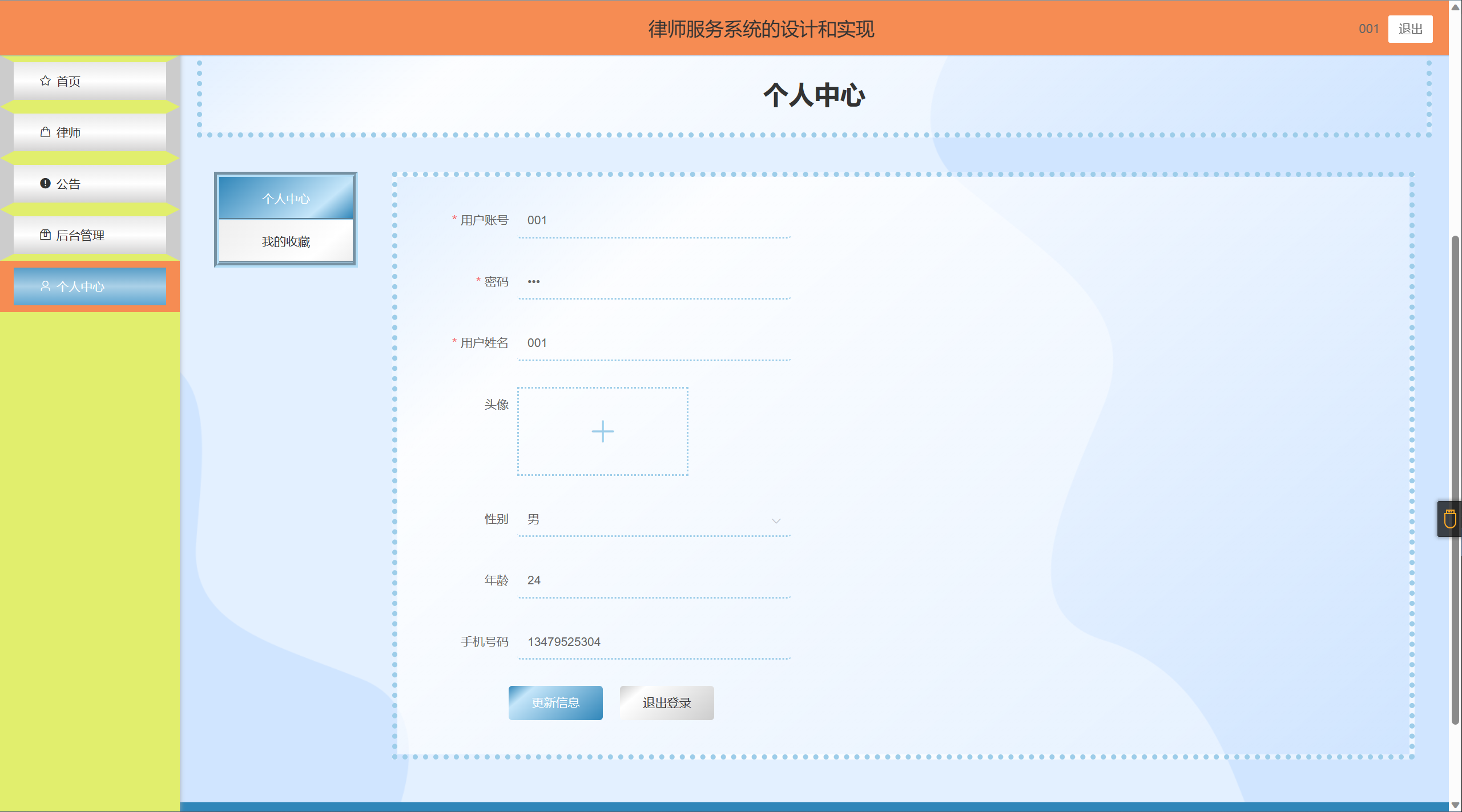Click the icon beside 后台管理
The image size is (1462, 812).
click(x=45, y=235)
